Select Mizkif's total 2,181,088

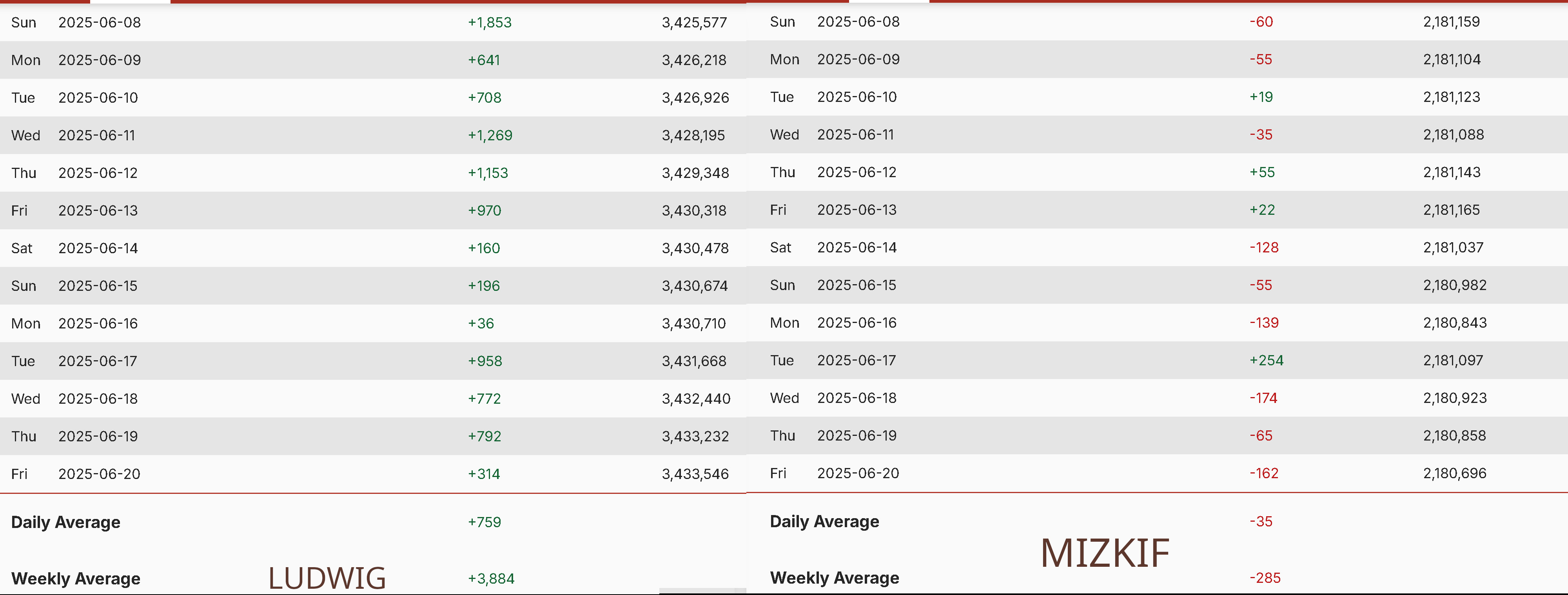pos(1454,135)
